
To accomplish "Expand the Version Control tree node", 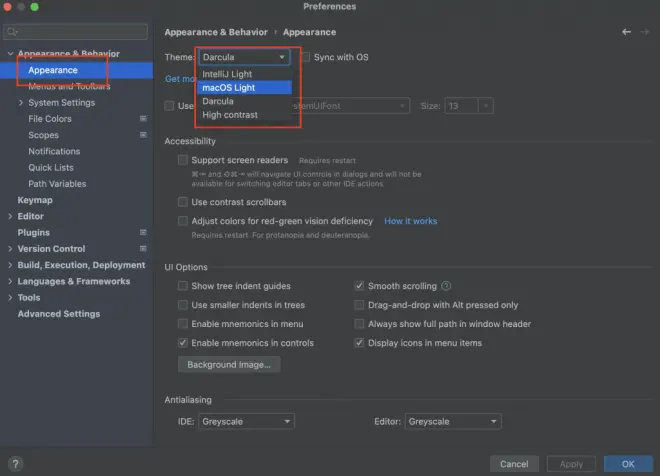I will coord(10,249).
